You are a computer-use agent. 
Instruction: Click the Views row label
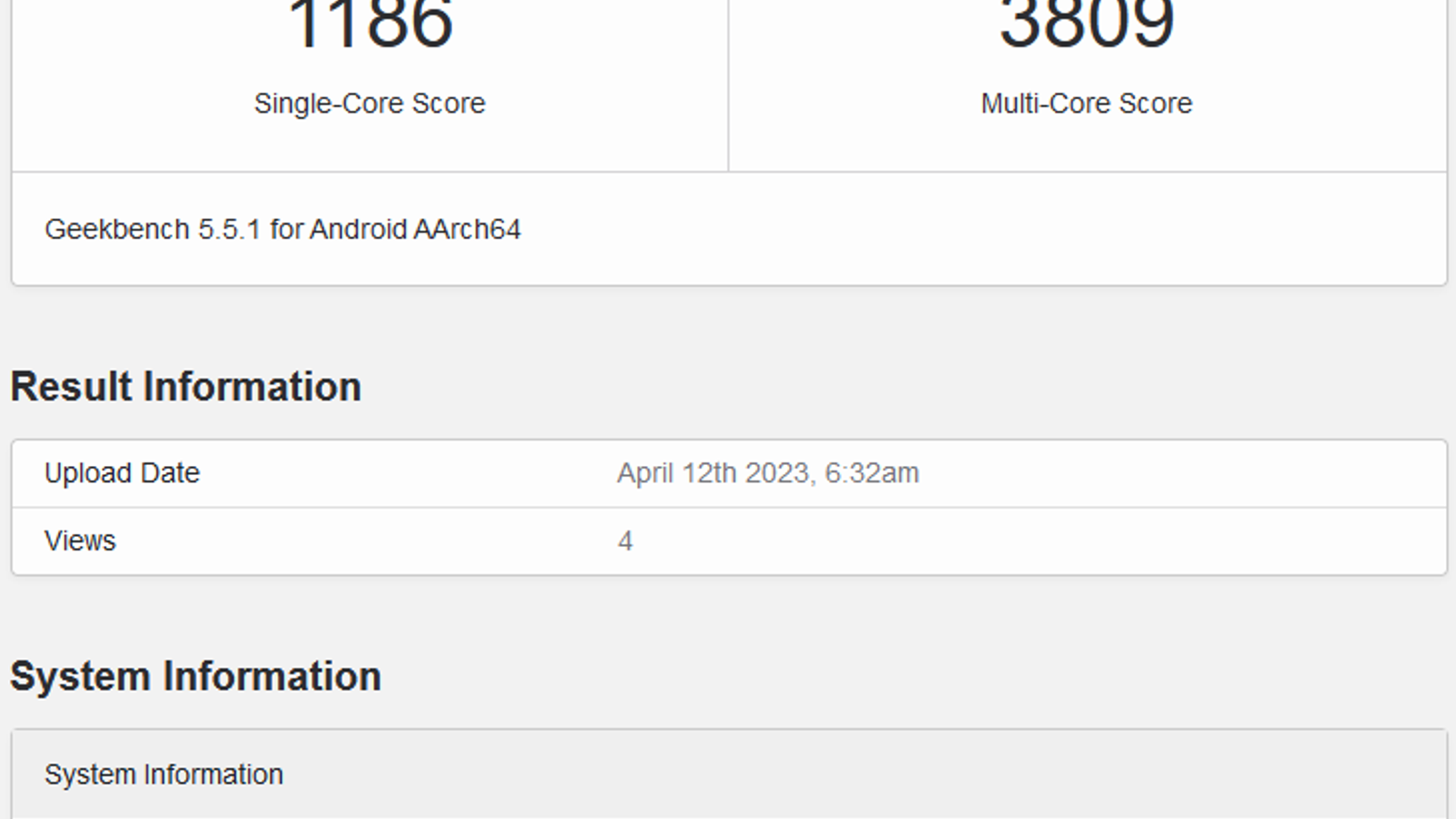tap(80, 541)
